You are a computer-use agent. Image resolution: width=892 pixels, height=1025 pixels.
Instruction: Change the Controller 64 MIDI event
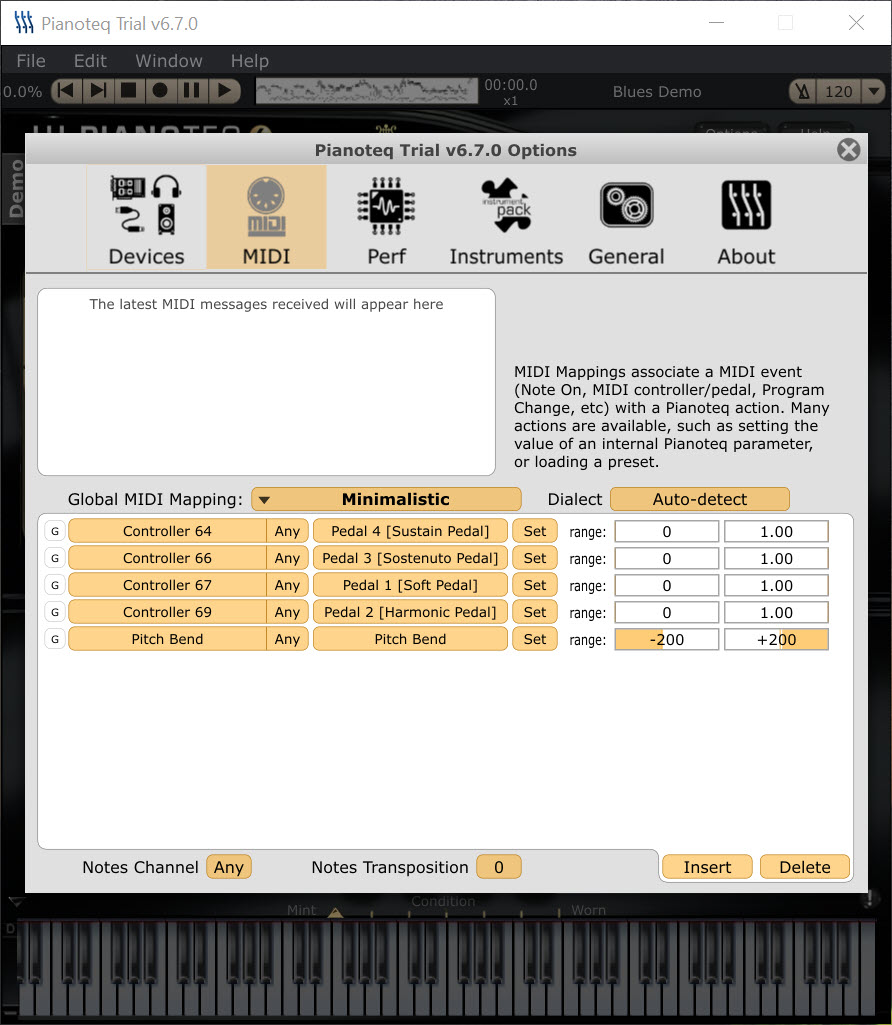click(x=167, y=531)
